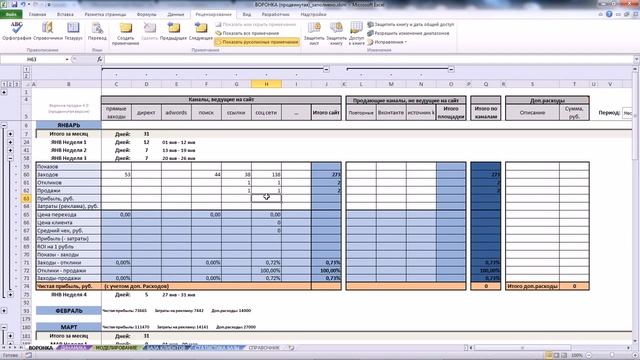Switch to the Вид ribbon tab

(x=247, y=14)
